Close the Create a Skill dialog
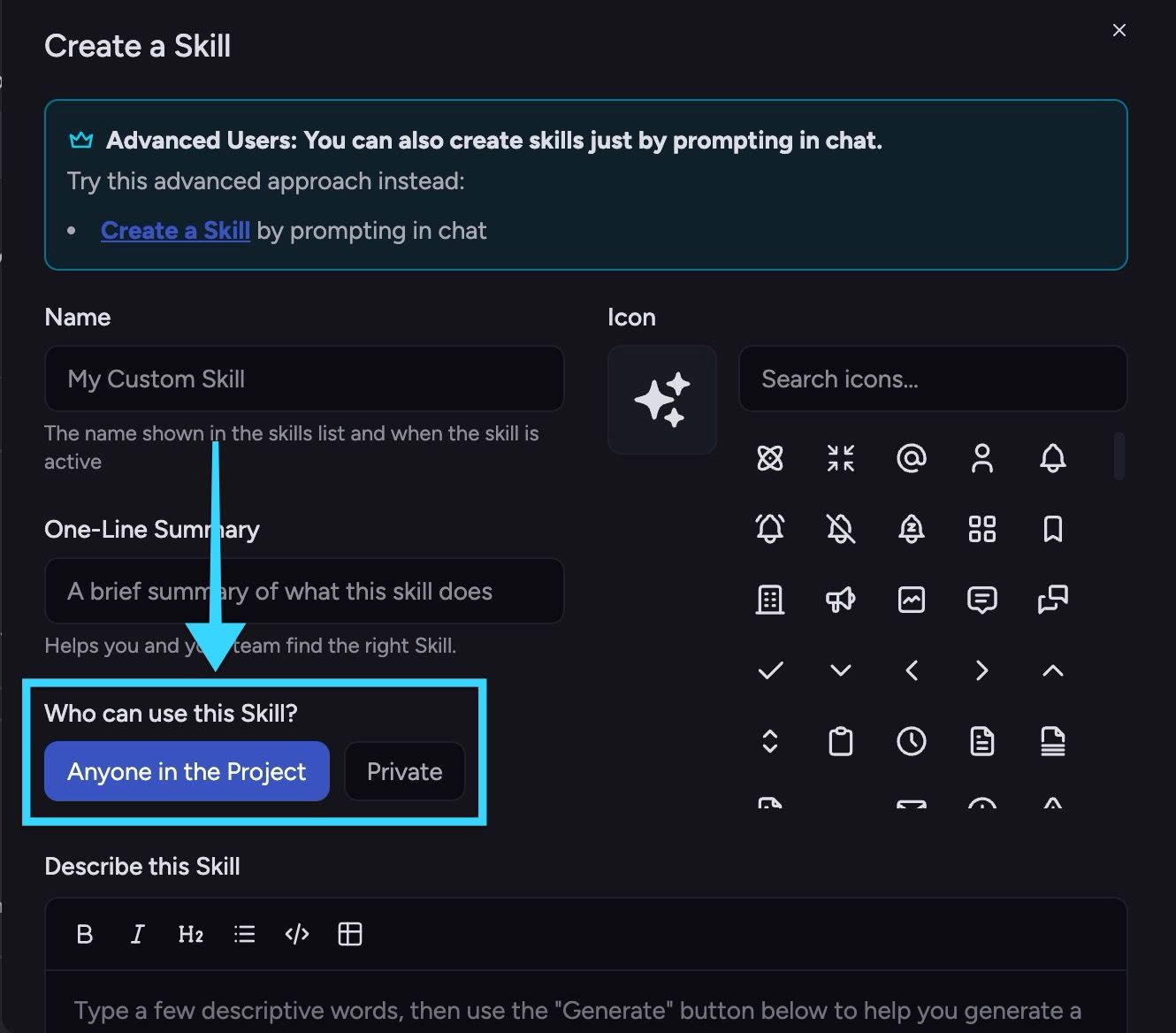Image resolution: width=1176 pixels, height=1033 pixels. tap(1119, 30)
